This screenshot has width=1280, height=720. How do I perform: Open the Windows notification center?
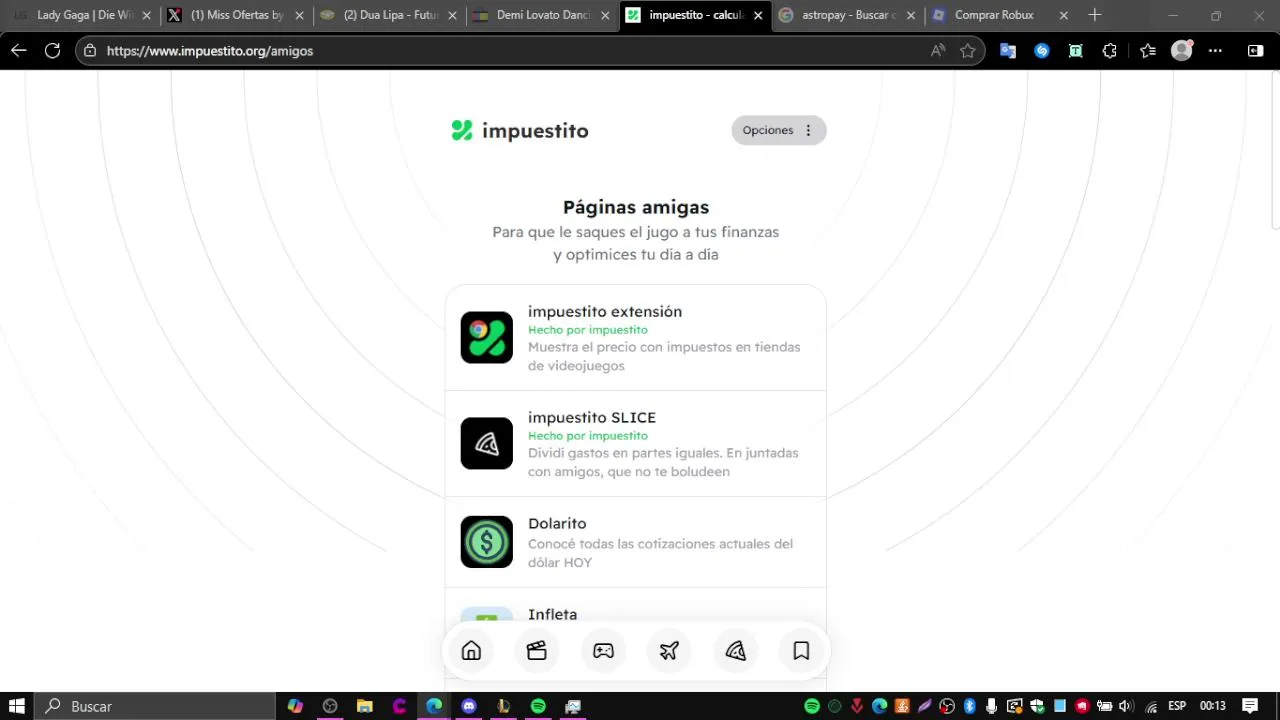point(1250,706)
